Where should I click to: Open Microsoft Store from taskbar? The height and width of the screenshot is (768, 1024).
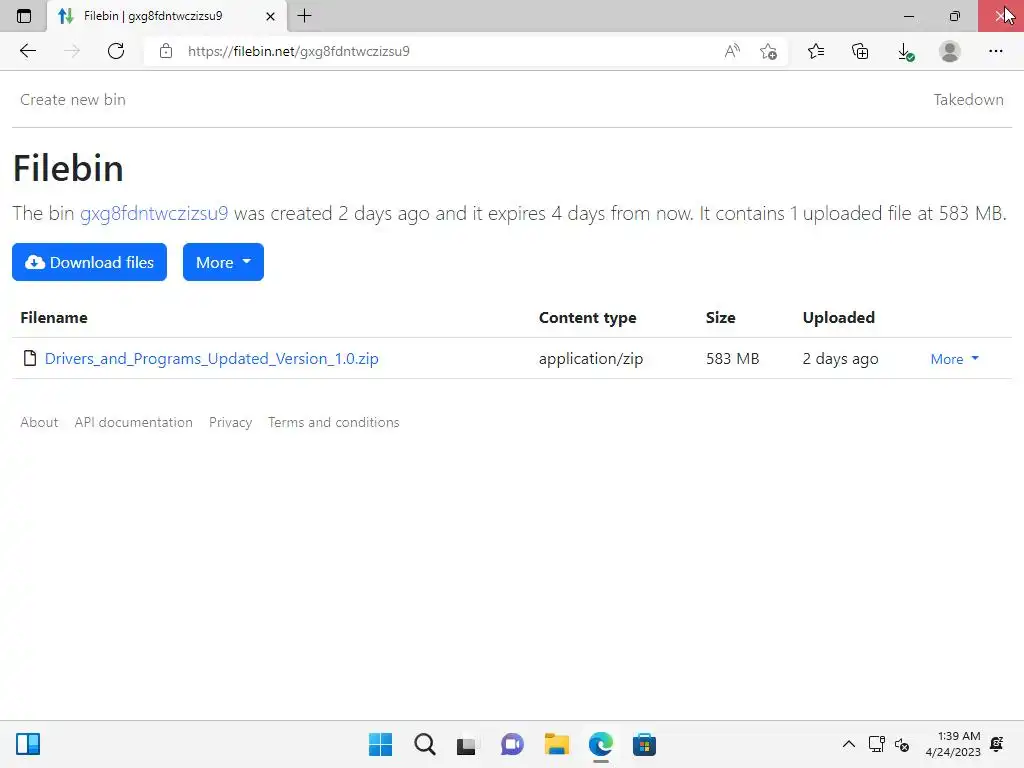click(644, 744)
